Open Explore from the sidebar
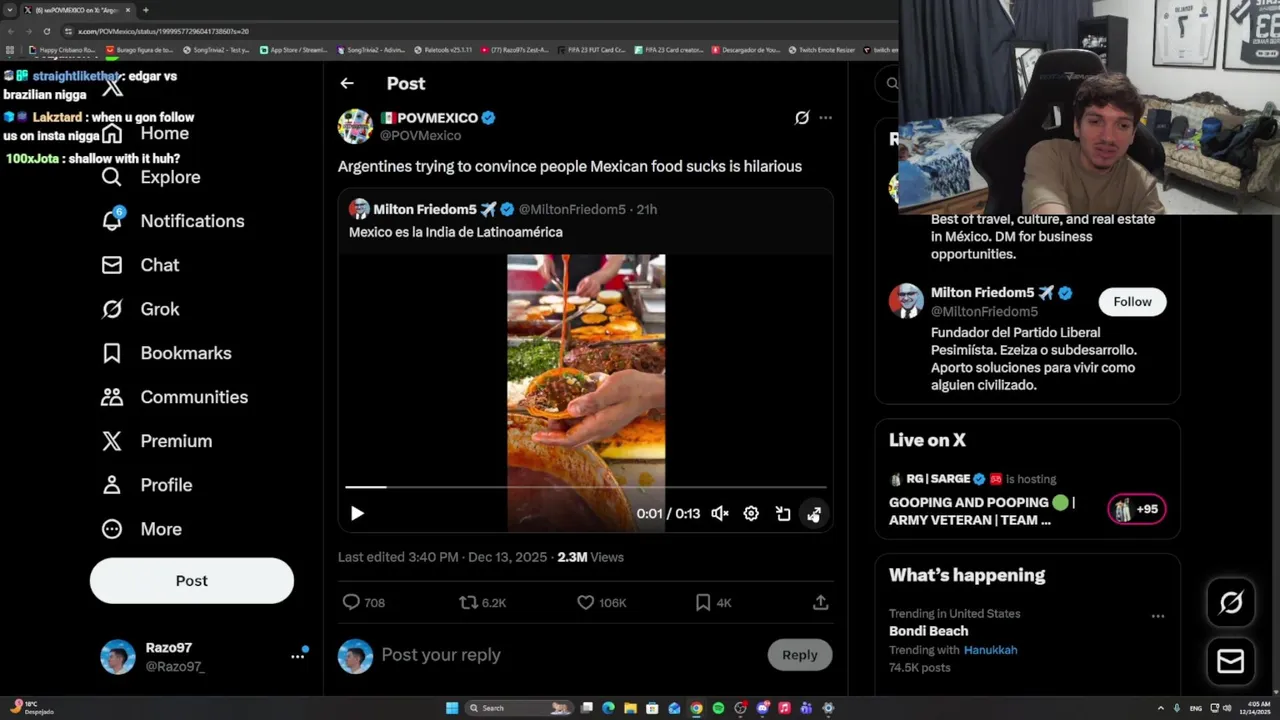Image resolution: width=1280 pixels, height=720 pixels. [x=151, y=177]
